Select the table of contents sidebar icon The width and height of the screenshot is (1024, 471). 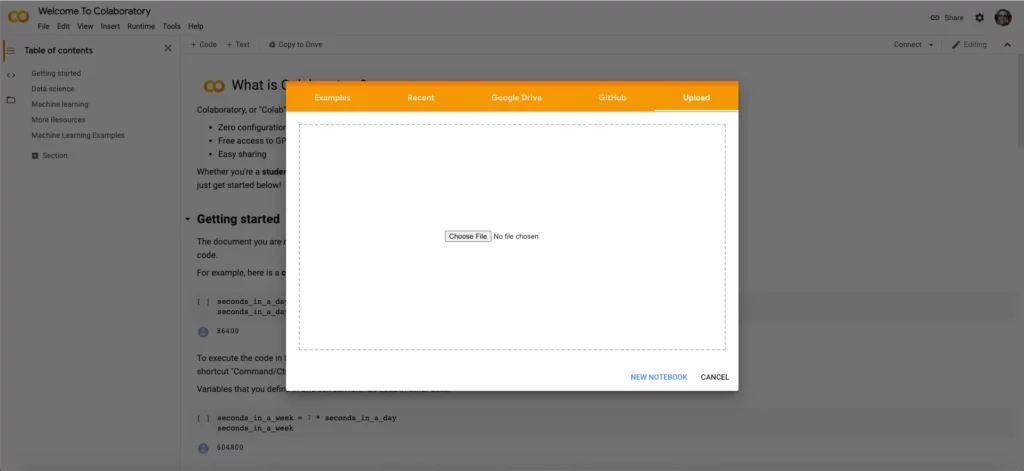pos(10,50)
